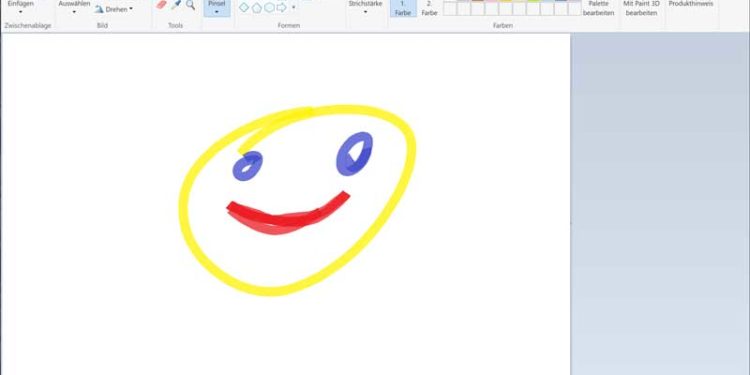Screen dimensions: 750x375
Task: Activate the 1. Farbe selector
Action: click(x=403, y=9)
